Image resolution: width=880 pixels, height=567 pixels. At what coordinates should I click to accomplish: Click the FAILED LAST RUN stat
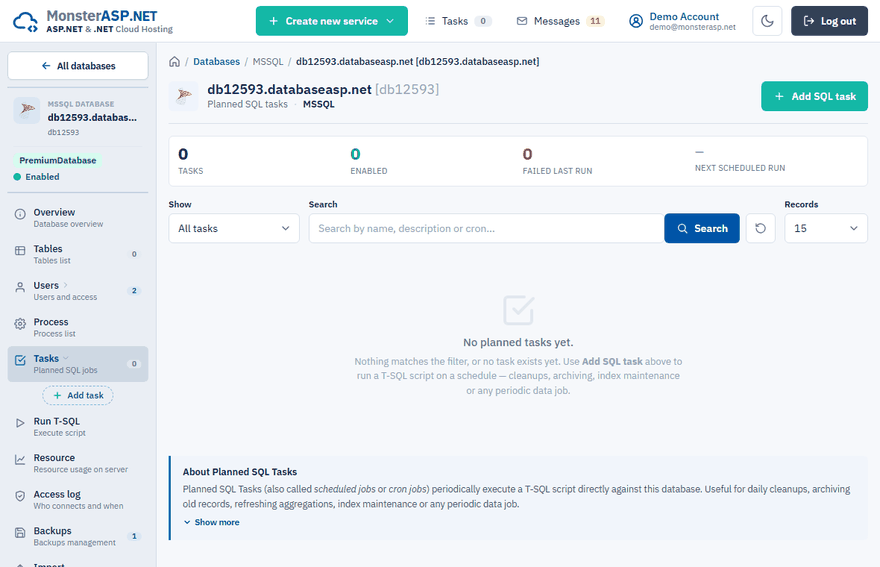pos(557,161)
